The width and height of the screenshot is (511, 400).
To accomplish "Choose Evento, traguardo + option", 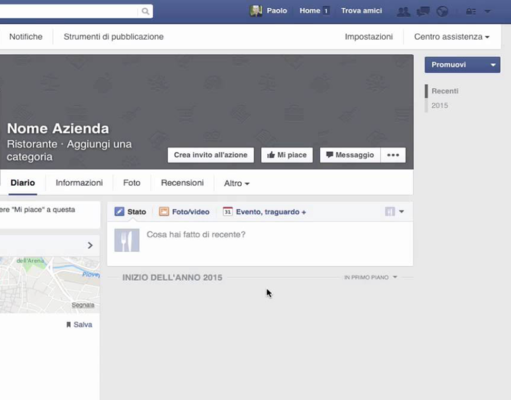I will pos(264,212).
